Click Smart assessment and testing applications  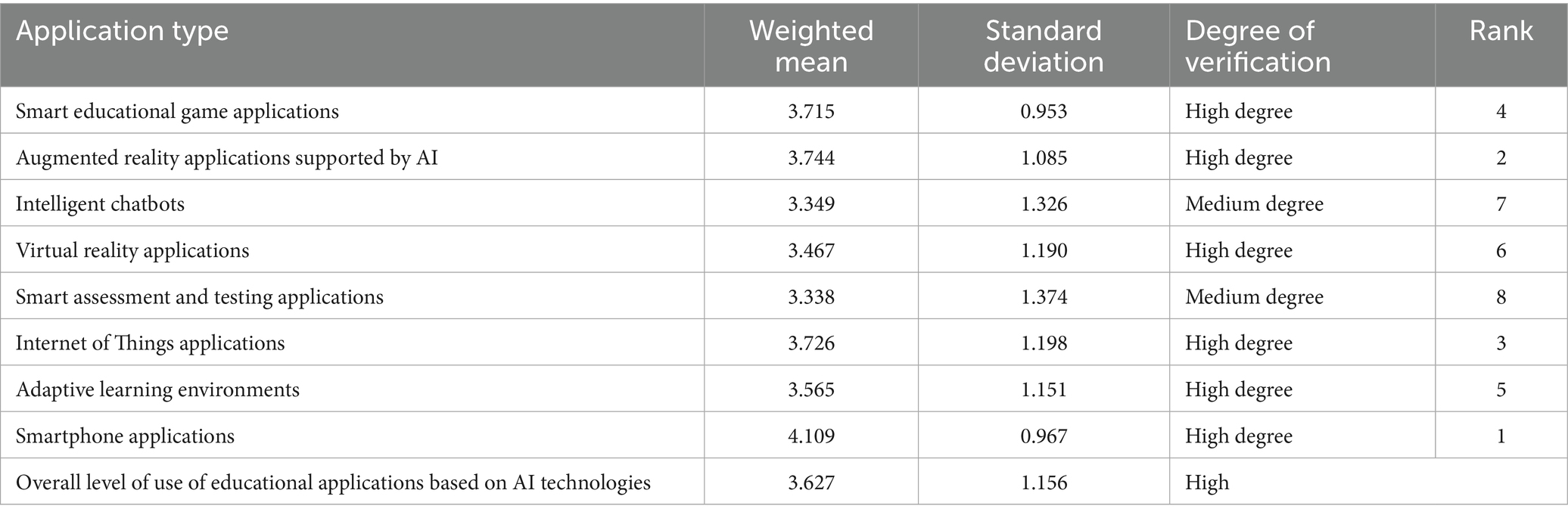200,297
